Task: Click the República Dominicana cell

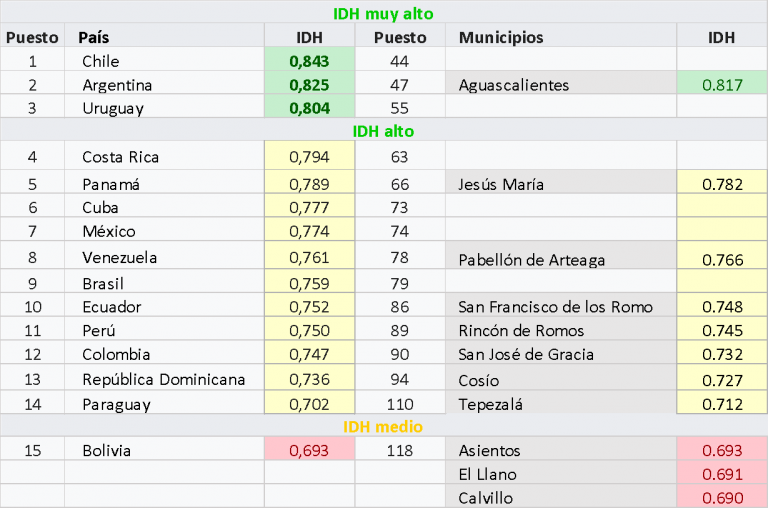Action: [163, 378]
